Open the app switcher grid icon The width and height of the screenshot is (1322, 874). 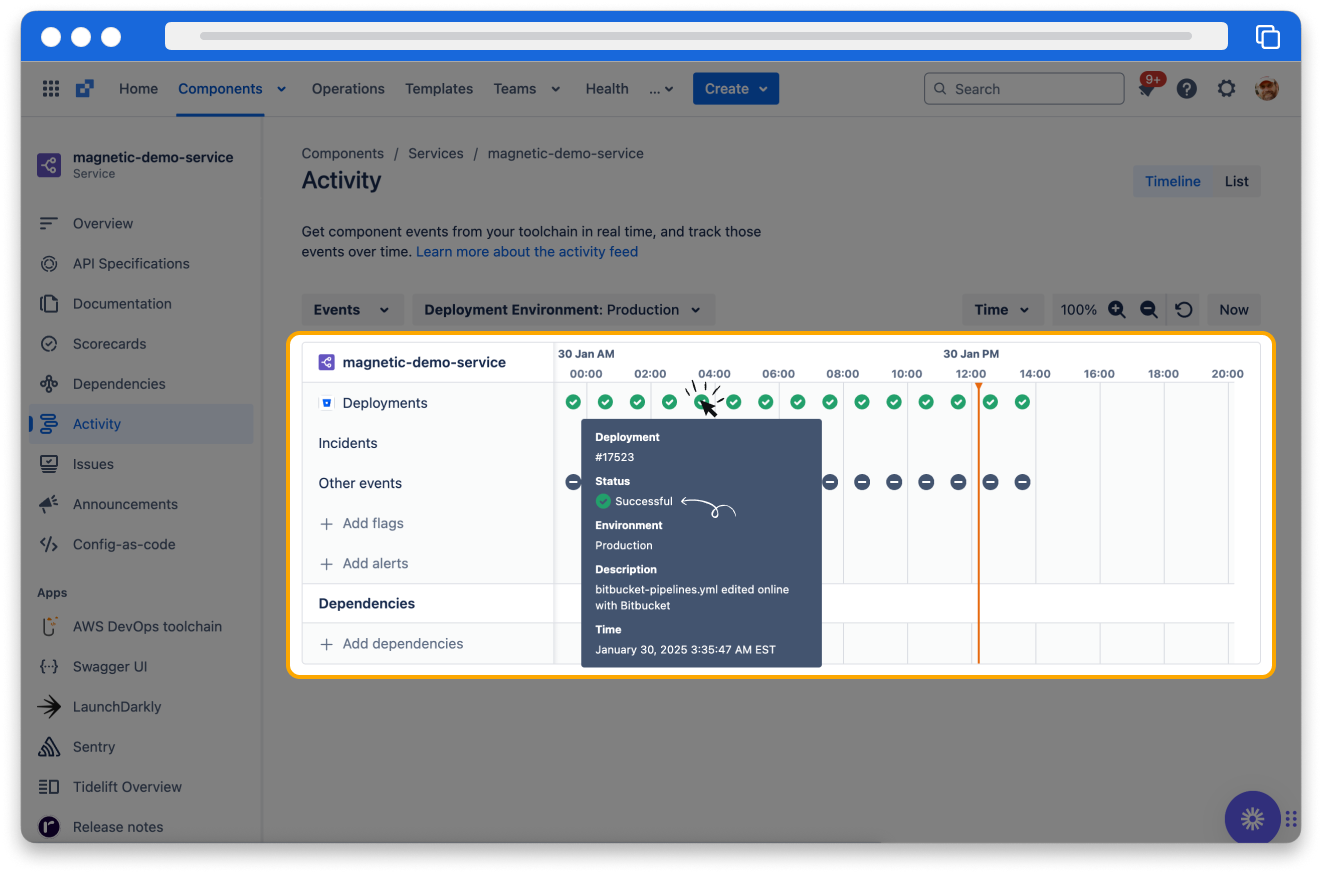(51, 89)
